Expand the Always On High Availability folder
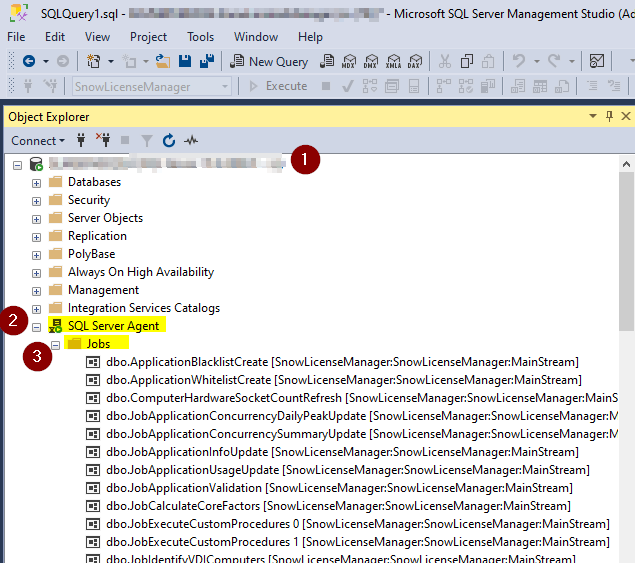 pos(36,273)
